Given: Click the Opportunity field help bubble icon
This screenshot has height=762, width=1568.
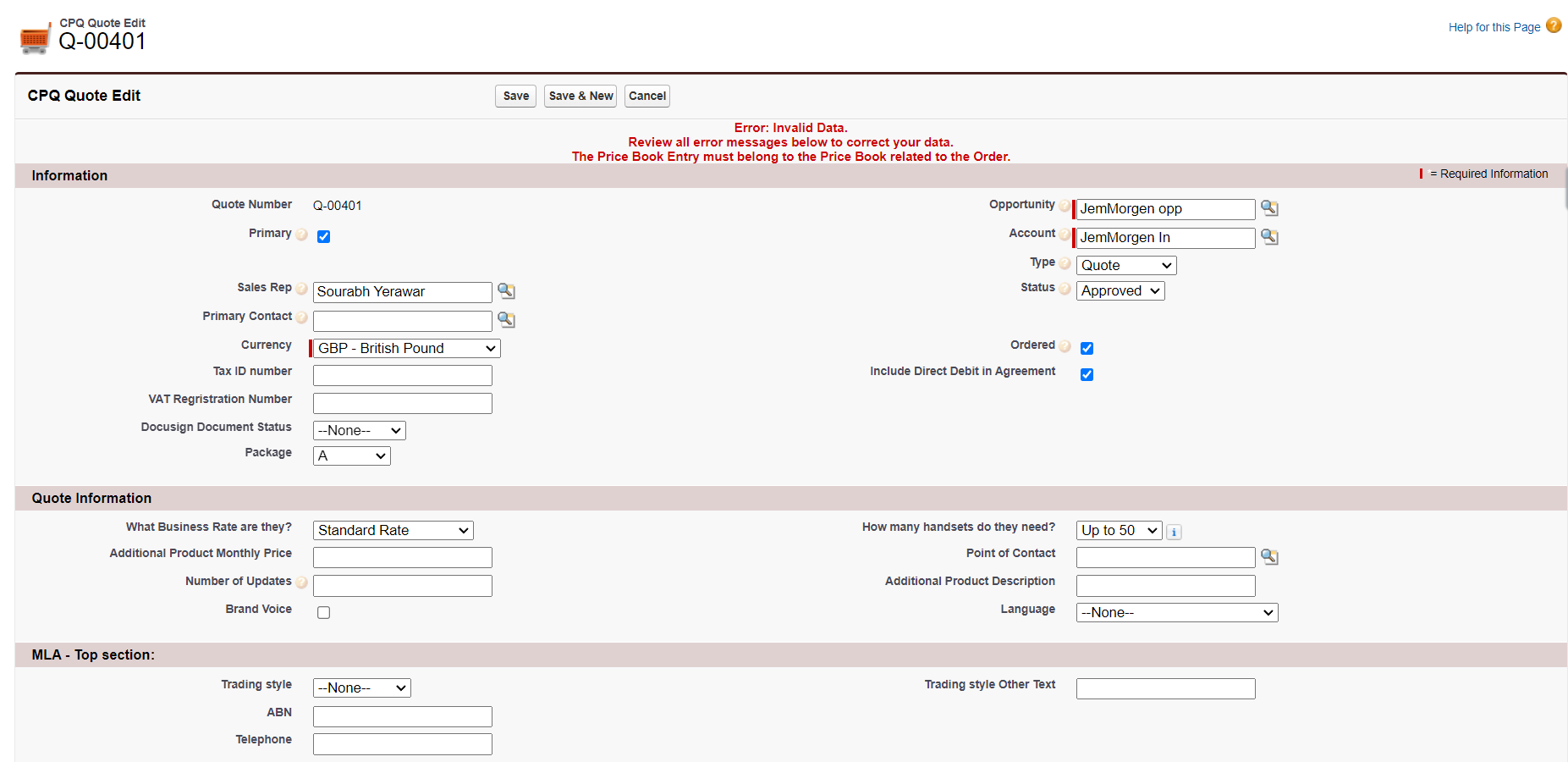Looking at the screenshot, I should (1065, 206).
